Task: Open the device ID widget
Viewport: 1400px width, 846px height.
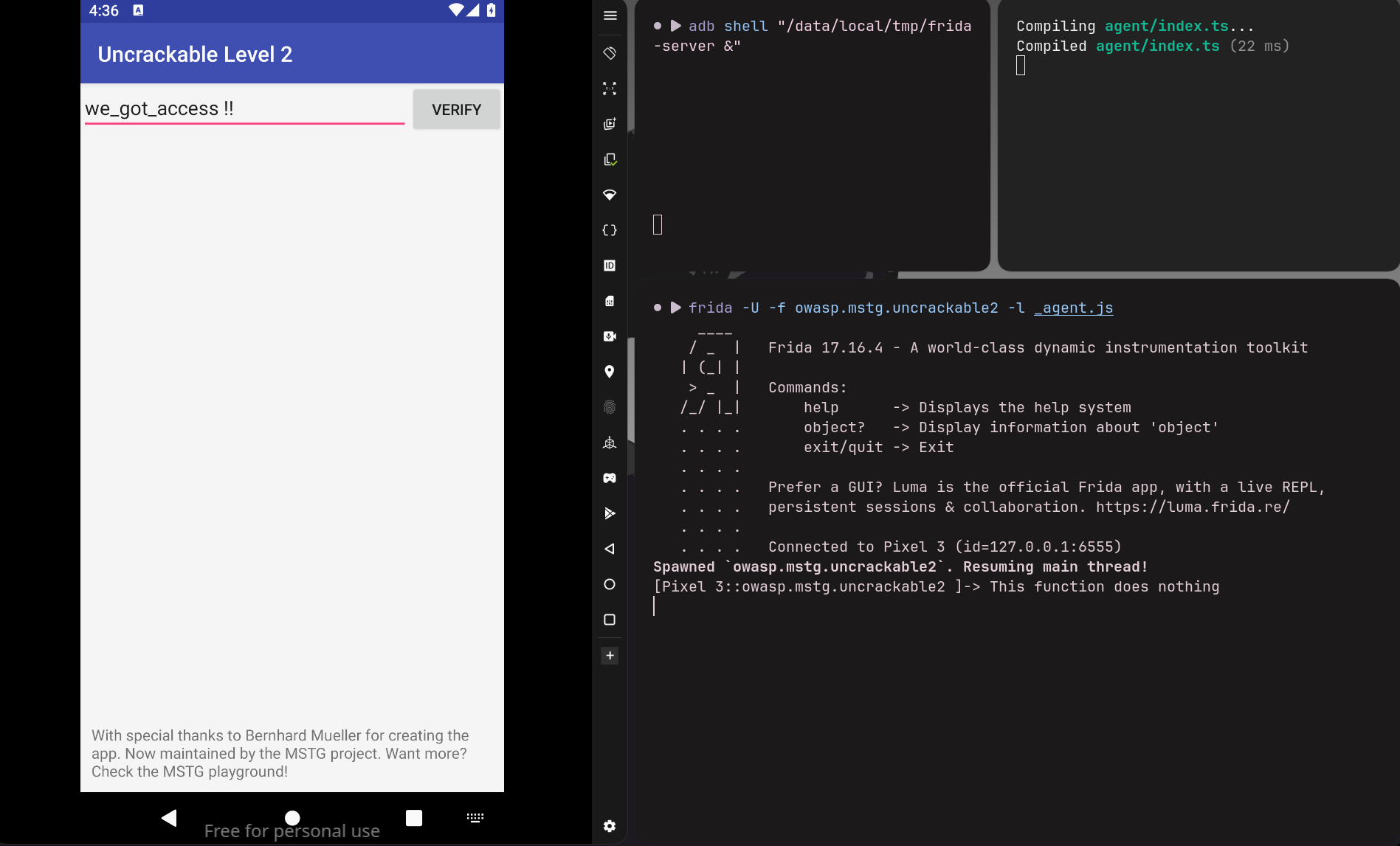Action: pyautogui.click(x=610, y=266)
